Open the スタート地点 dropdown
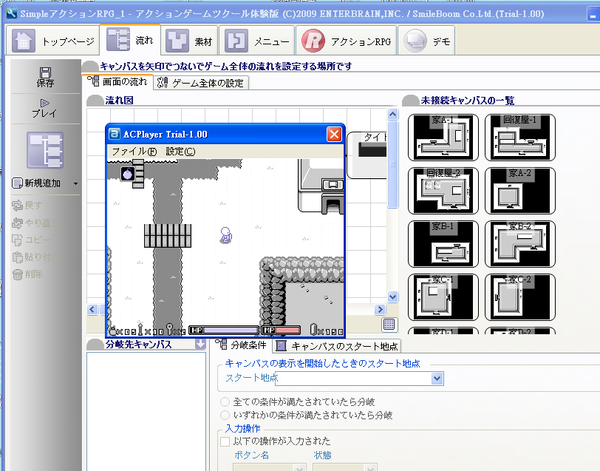Viewport: 600px width, 471px height. [x=437, y=378]
